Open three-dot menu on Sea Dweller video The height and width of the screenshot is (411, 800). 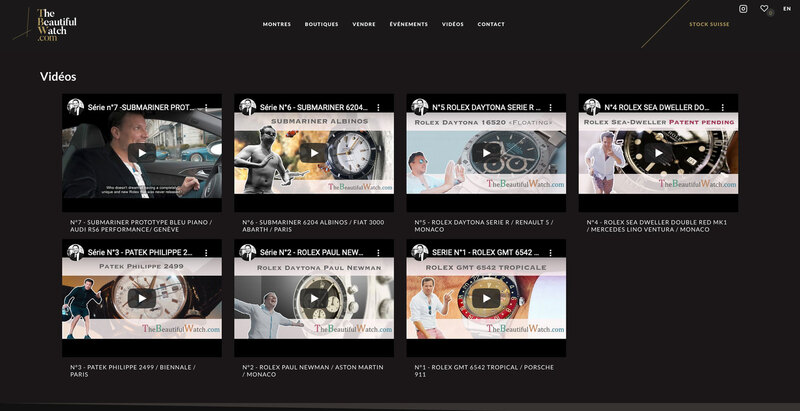click(x=723, y=107)
